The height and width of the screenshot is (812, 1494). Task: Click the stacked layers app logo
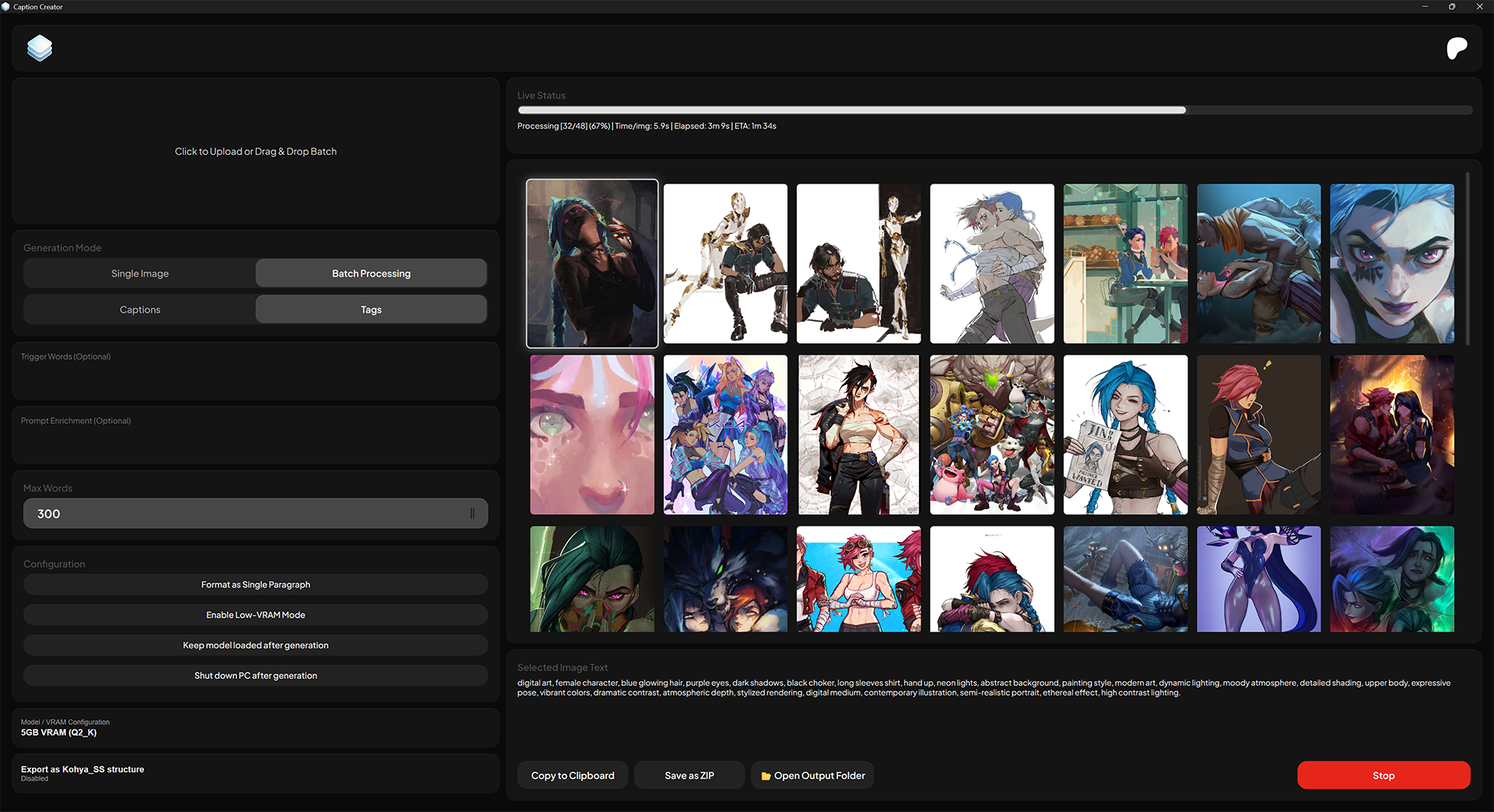(x=40, y=48)
